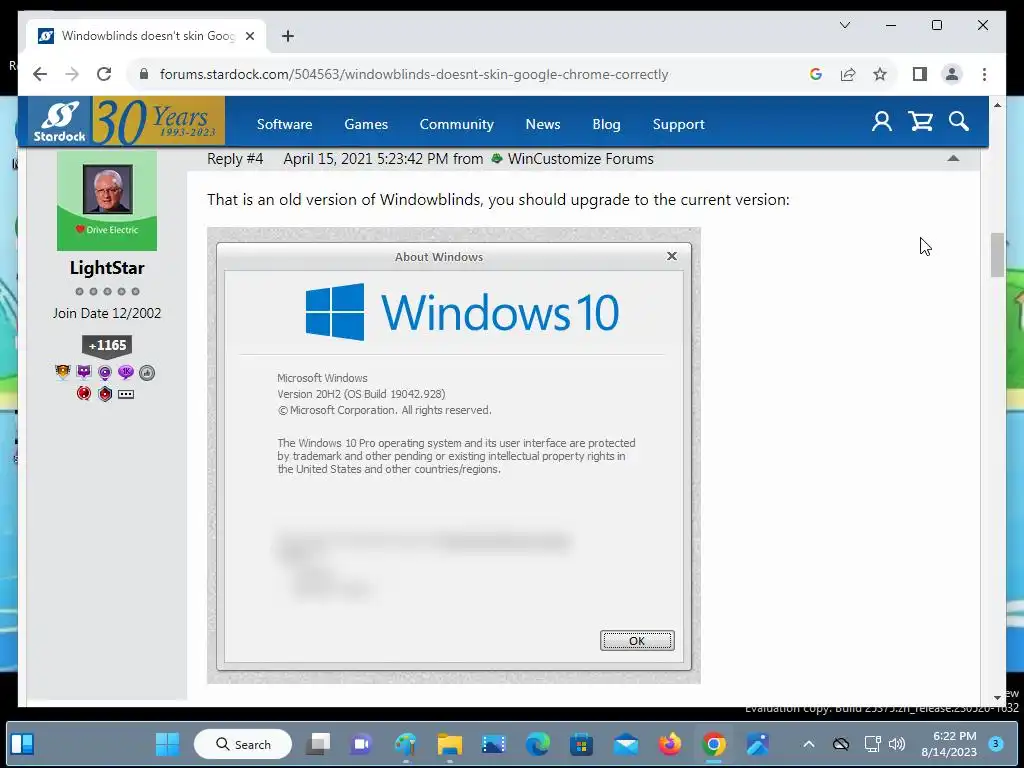Click the +1165 karma badge

107,345
